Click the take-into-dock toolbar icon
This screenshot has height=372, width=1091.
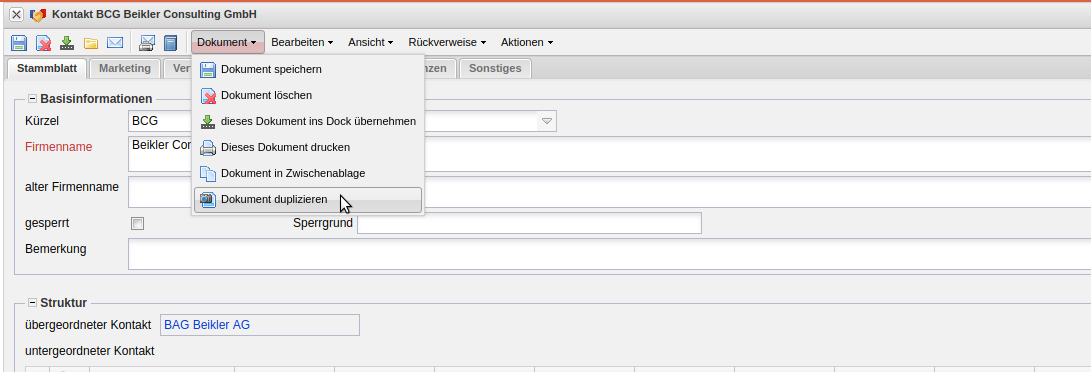[67, 43]
